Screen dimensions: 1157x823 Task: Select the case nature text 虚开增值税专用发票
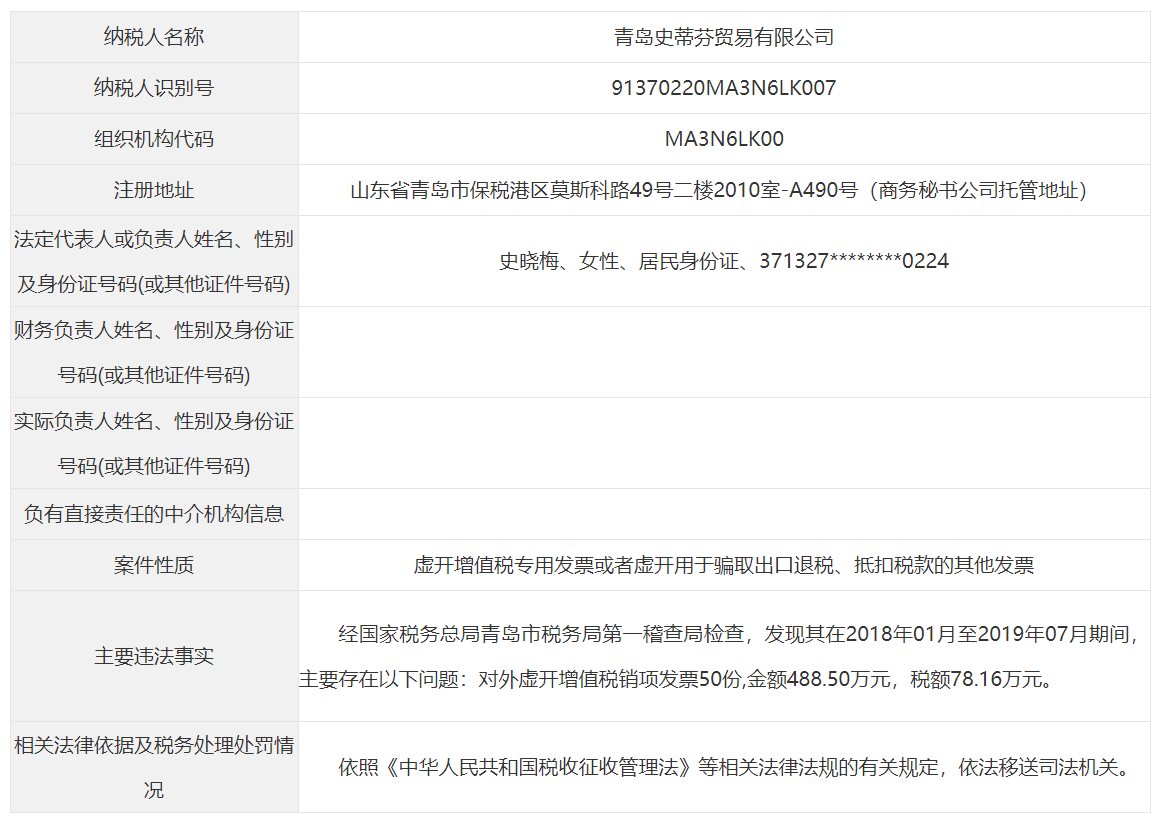[723, 565]
